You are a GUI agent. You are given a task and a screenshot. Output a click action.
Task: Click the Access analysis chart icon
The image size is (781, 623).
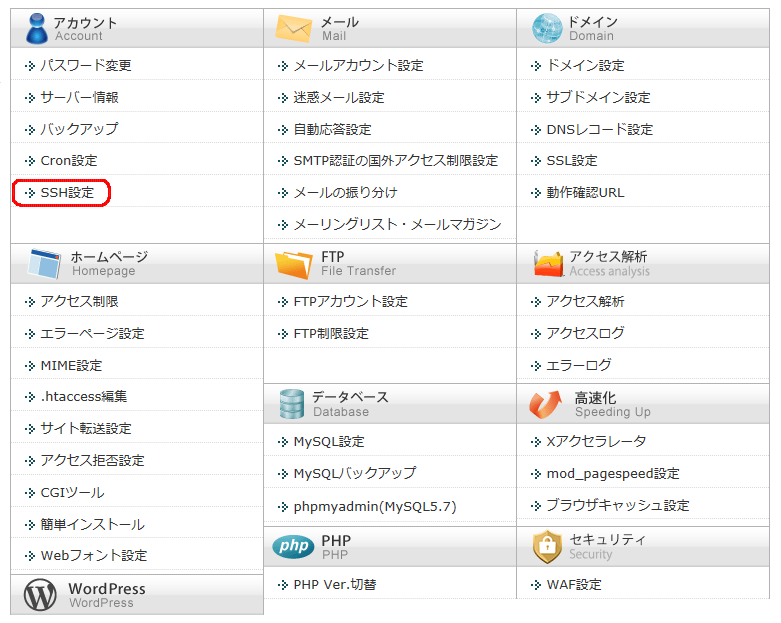point(548,263)
